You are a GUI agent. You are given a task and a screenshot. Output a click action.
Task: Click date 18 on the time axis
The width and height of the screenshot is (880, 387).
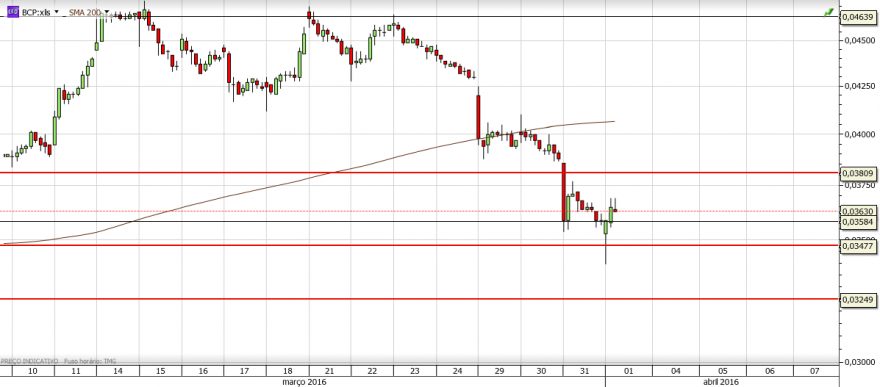click(287, 371)
